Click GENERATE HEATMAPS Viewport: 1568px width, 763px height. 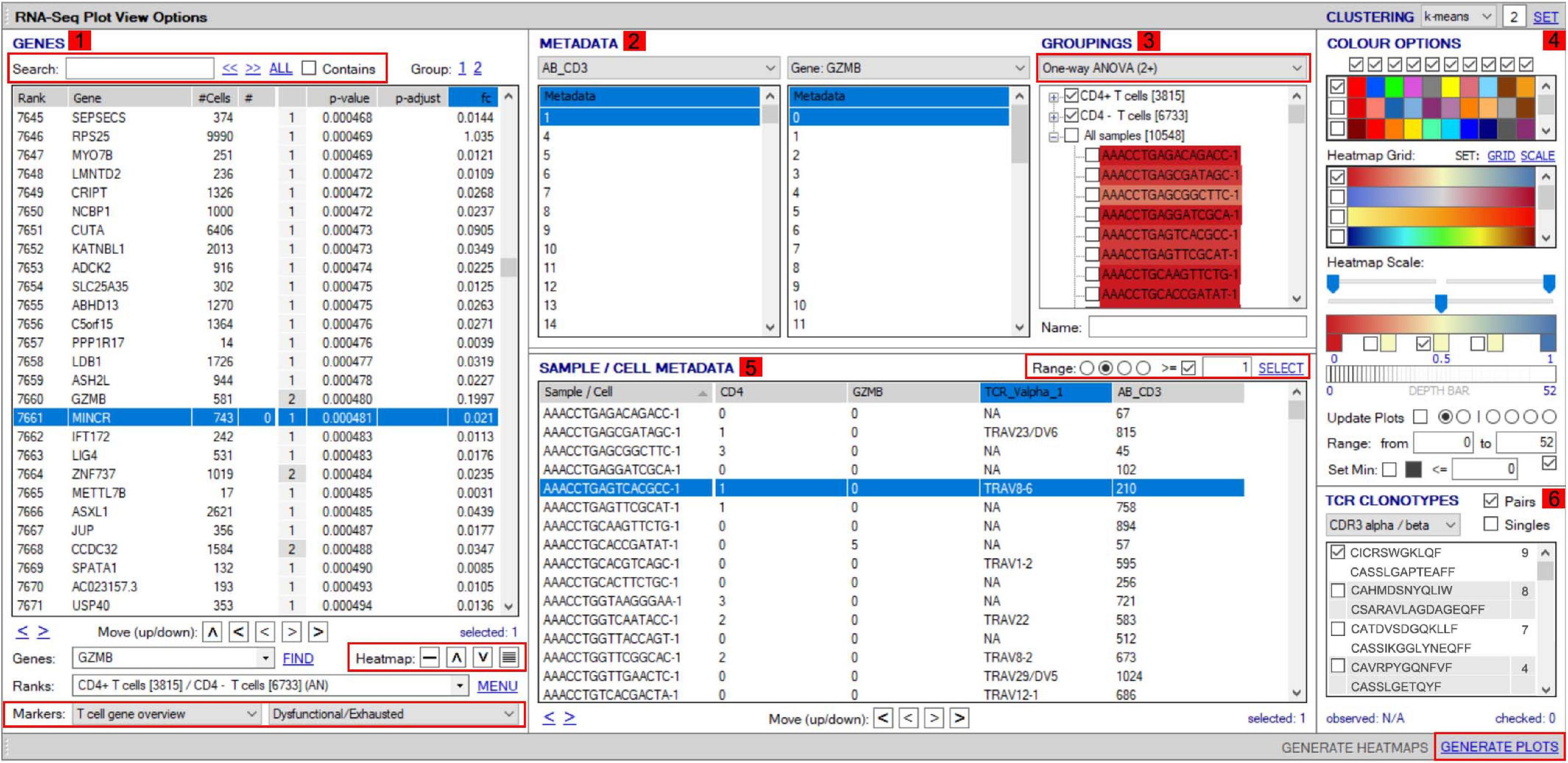pyautogui.click(x=1354, y=747)
